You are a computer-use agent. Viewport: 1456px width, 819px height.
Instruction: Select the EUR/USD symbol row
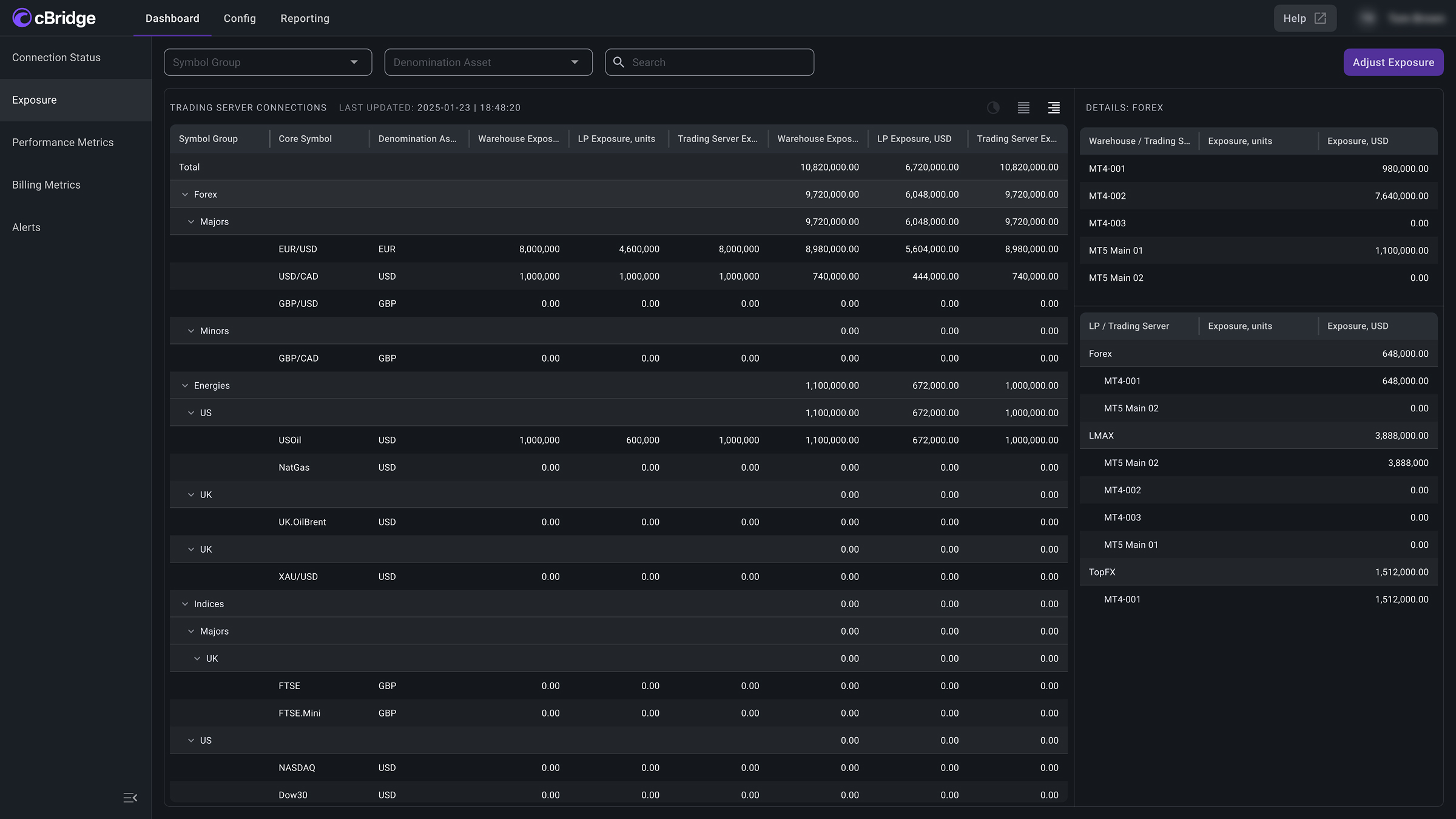(x=298, y=249)
